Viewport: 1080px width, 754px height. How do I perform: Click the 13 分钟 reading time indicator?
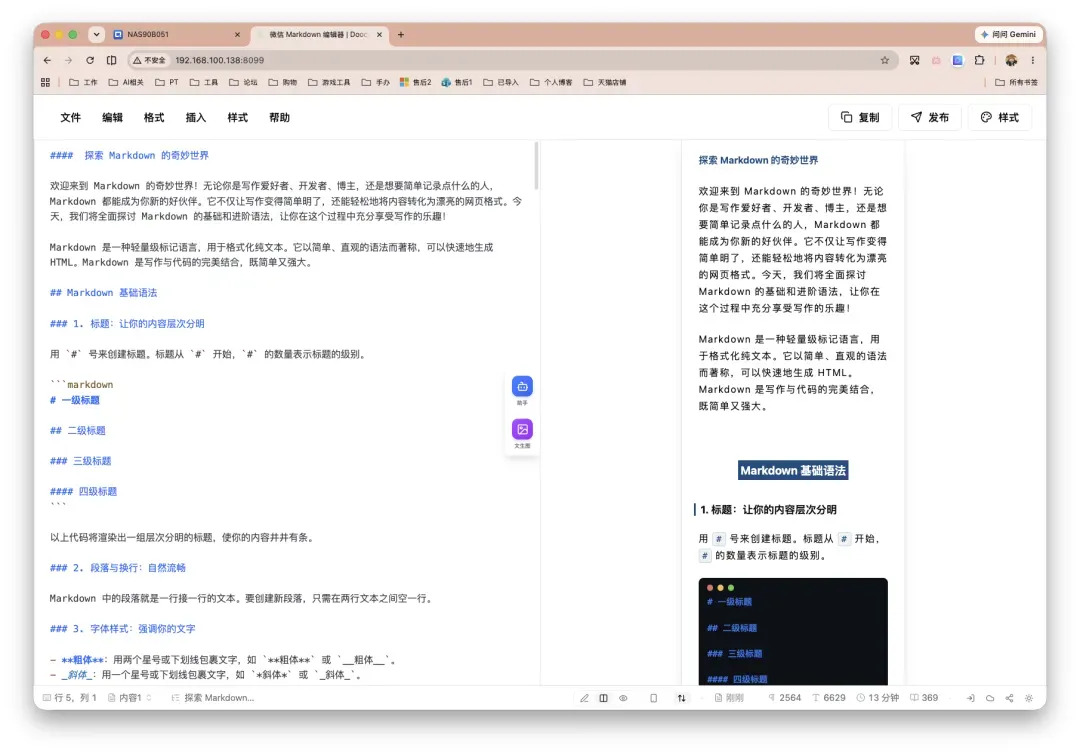point(878,698)
